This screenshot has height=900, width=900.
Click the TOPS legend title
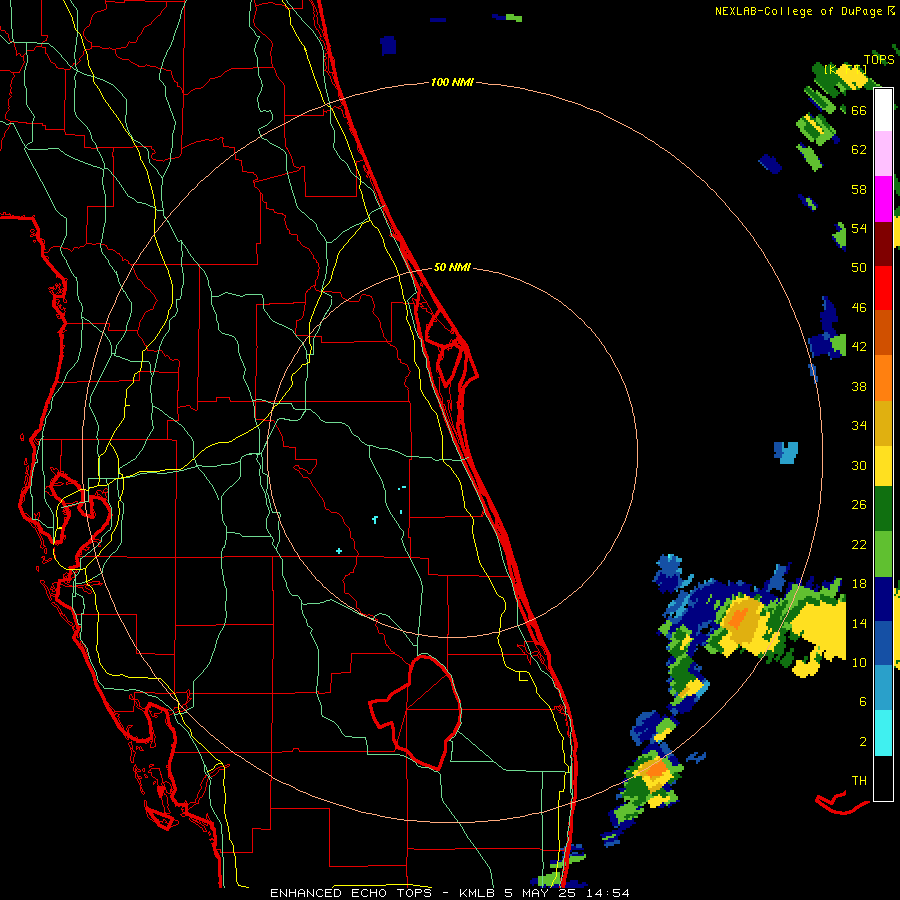click(x=879, y=59)
